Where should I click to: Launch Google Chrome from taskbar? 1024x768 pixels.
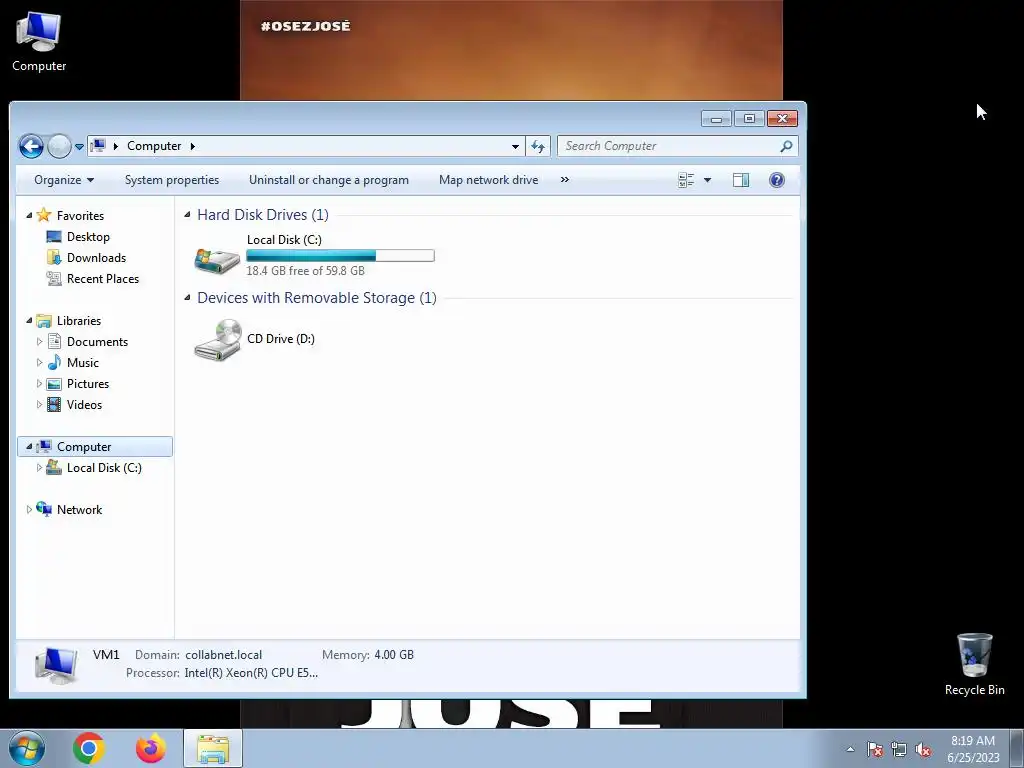[89, 748]
